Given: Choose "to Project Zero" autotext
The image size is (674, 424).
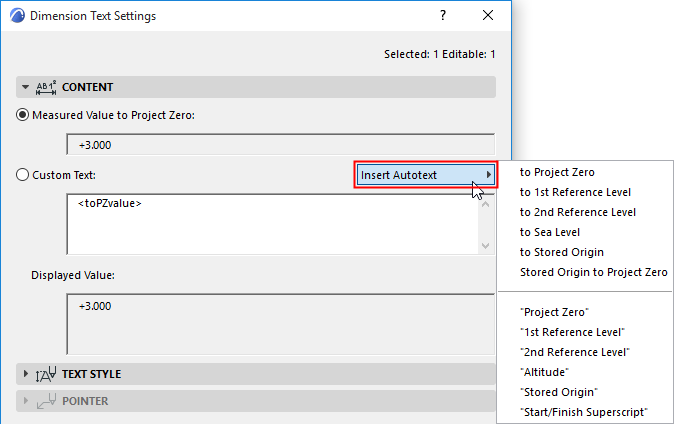Looking at the screenshot, I should (x=557, y=172).
